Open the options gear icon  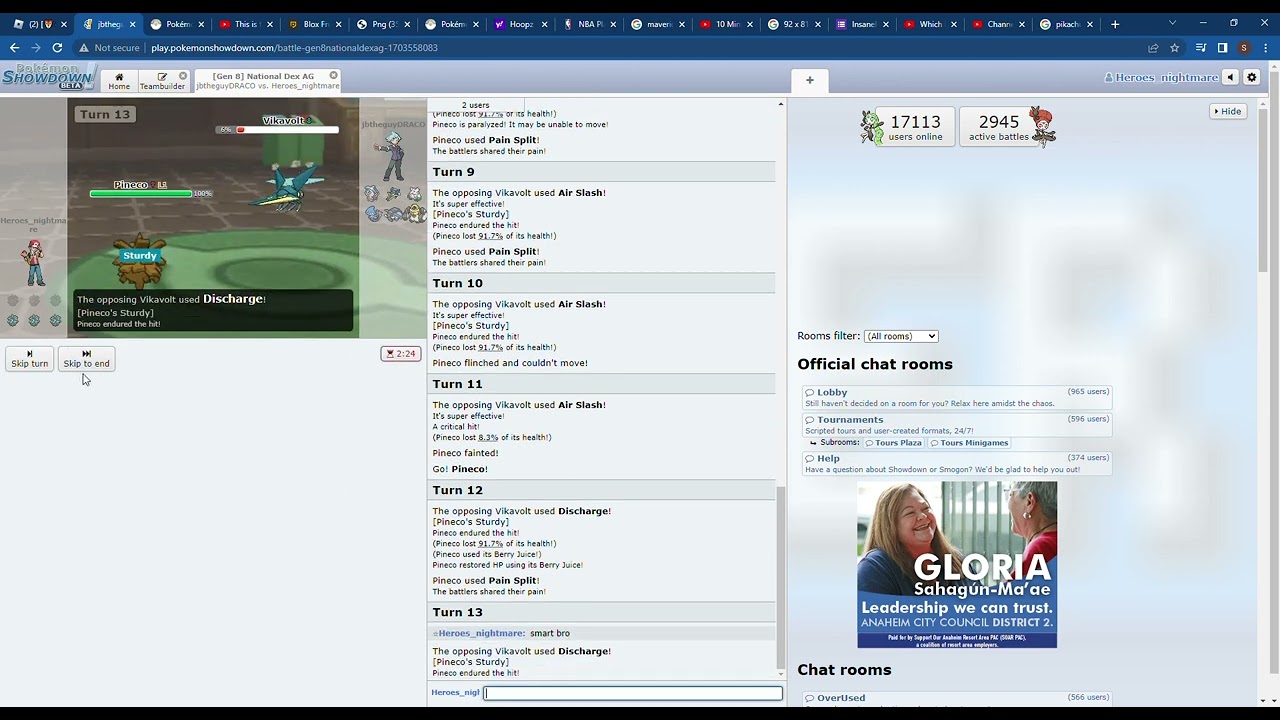[x=1251, y=78]
